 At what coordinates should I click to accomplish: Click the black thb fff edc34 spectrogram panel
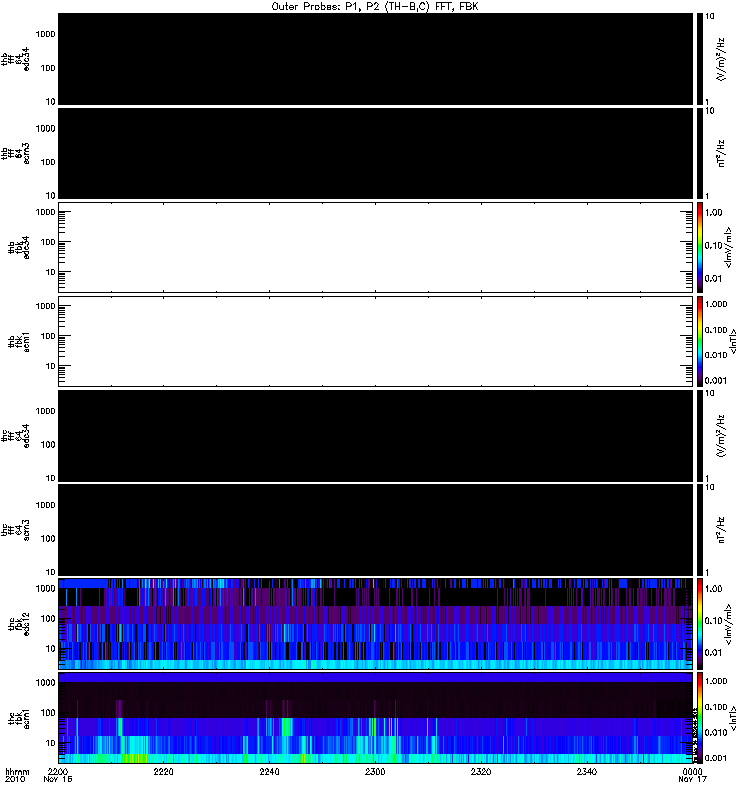376,59
